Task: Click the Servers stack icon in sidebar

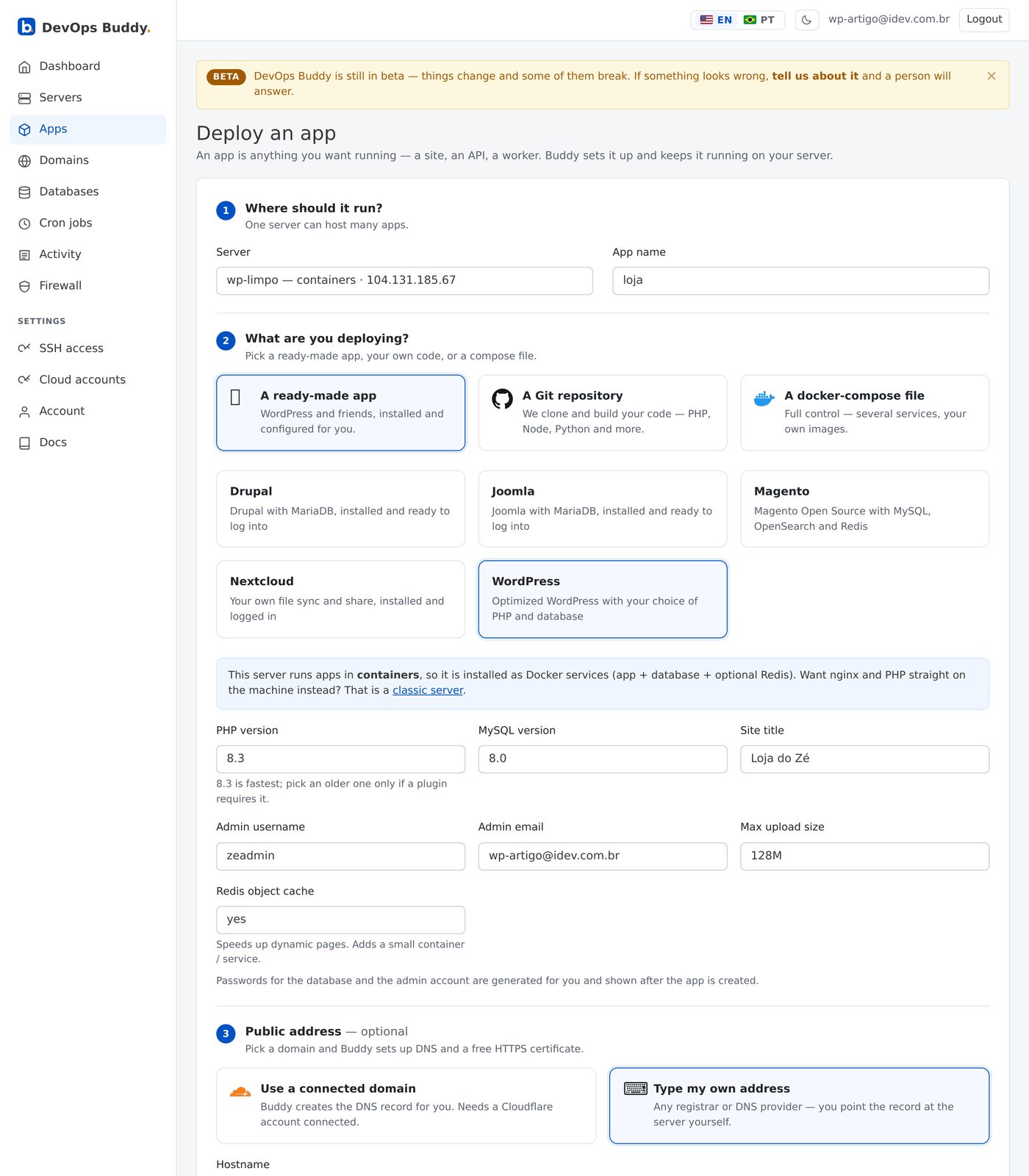Action: (x=24, y=98)
